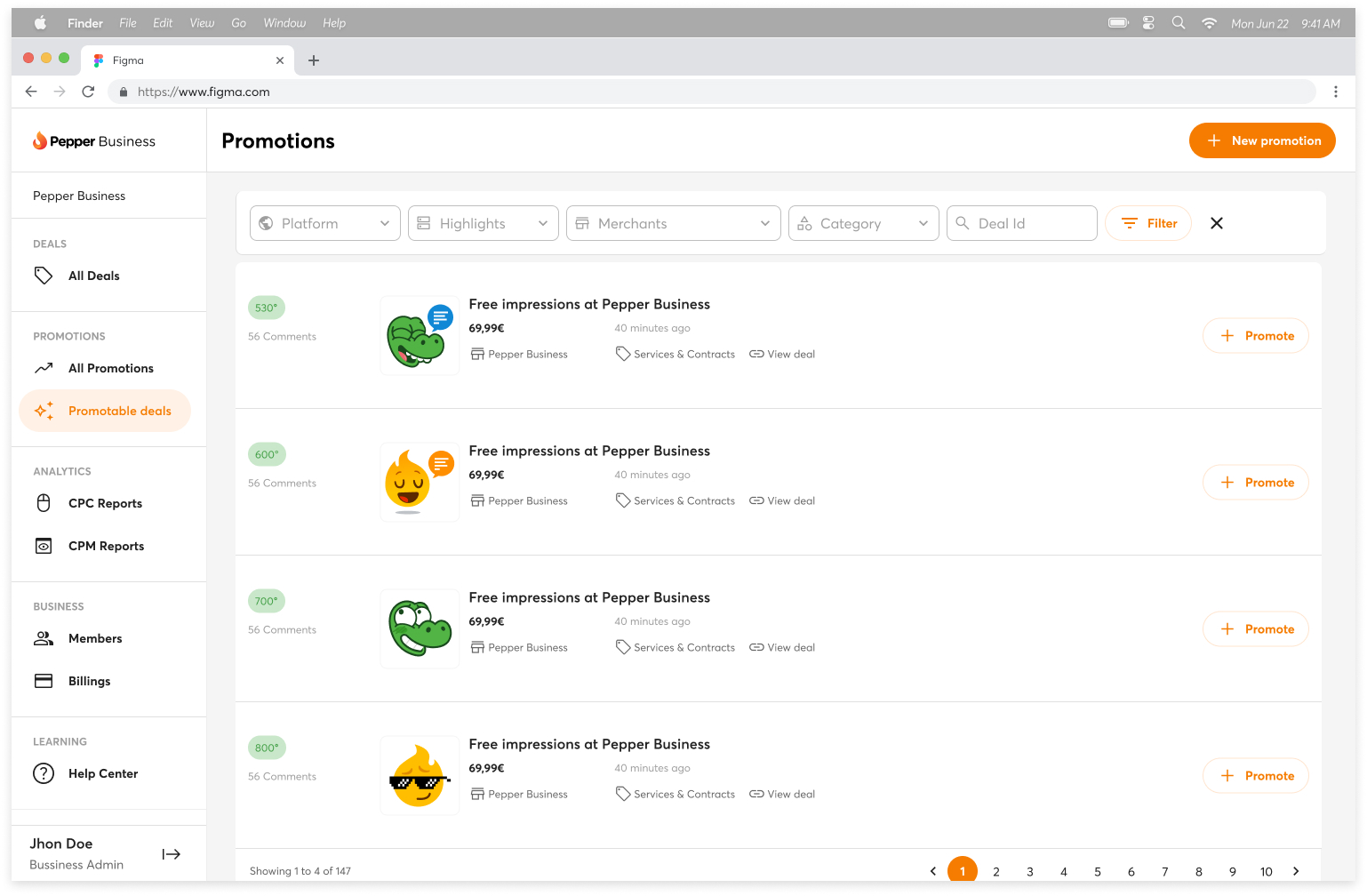
Task: Click the 700° temperature badge
Action: coord(267,601)
